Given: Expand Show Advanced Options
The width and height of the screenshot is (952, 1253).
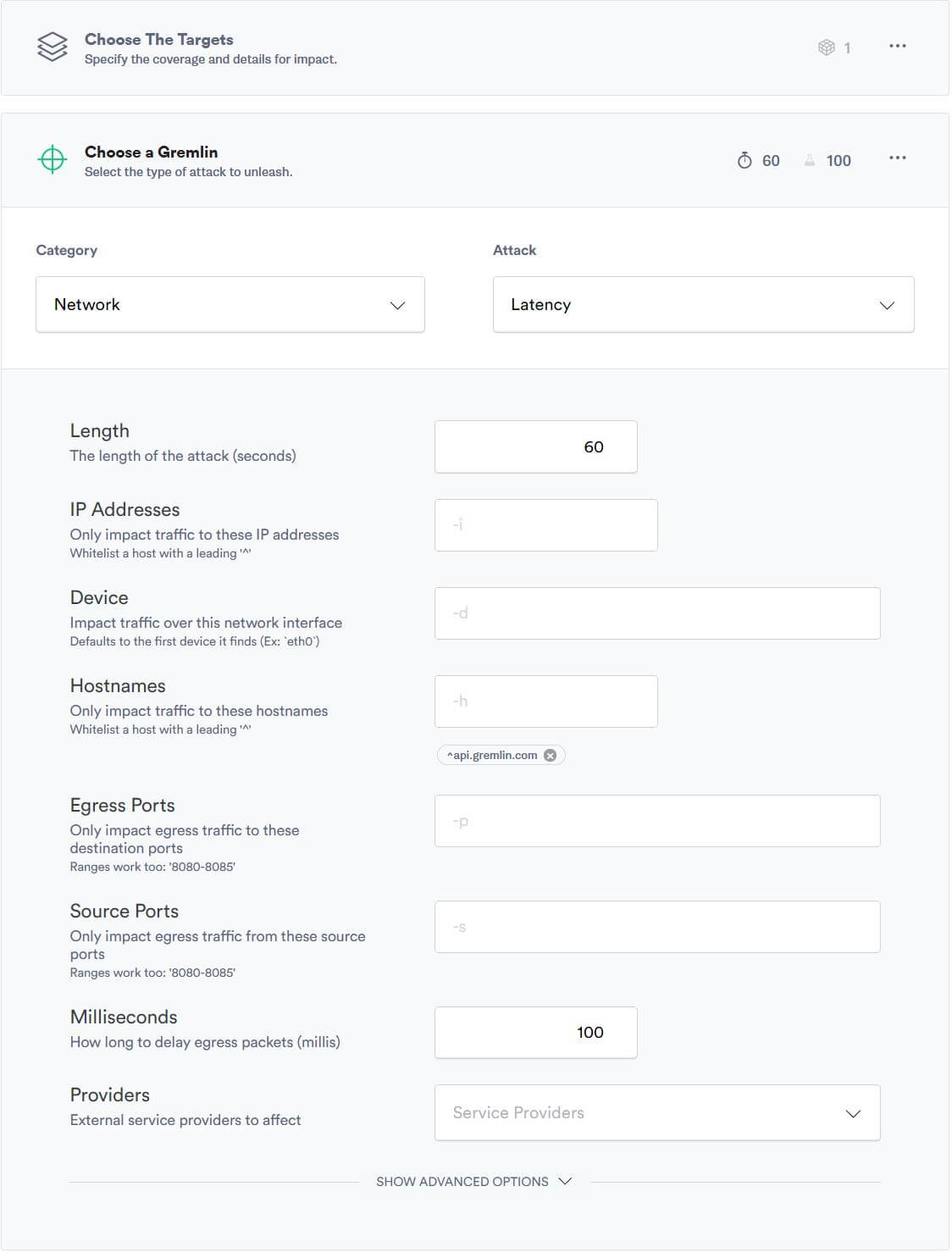Looking at the screenshot, I should 473,1181.
